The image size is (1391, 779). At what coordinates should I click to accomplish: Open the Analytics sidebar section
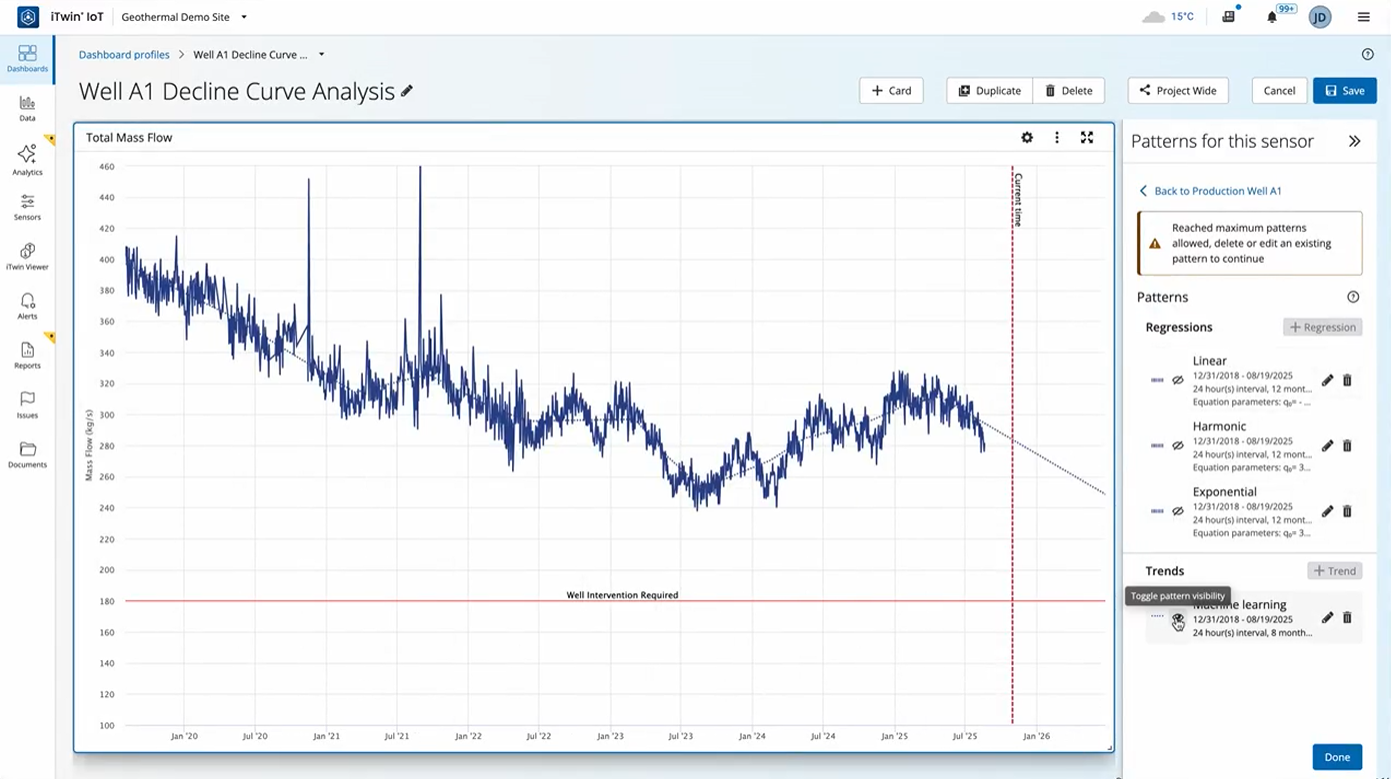click(x=27, y=159)
